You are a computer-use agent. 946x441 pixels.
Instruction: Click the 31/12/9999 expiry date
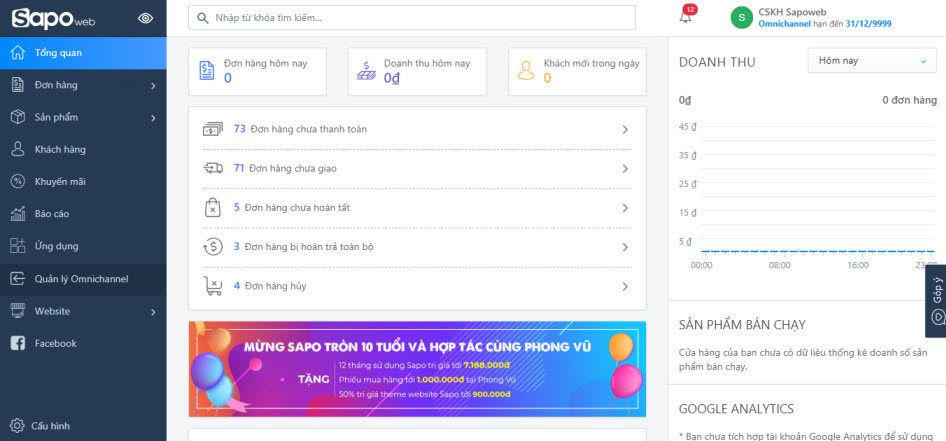pos(868,24)
